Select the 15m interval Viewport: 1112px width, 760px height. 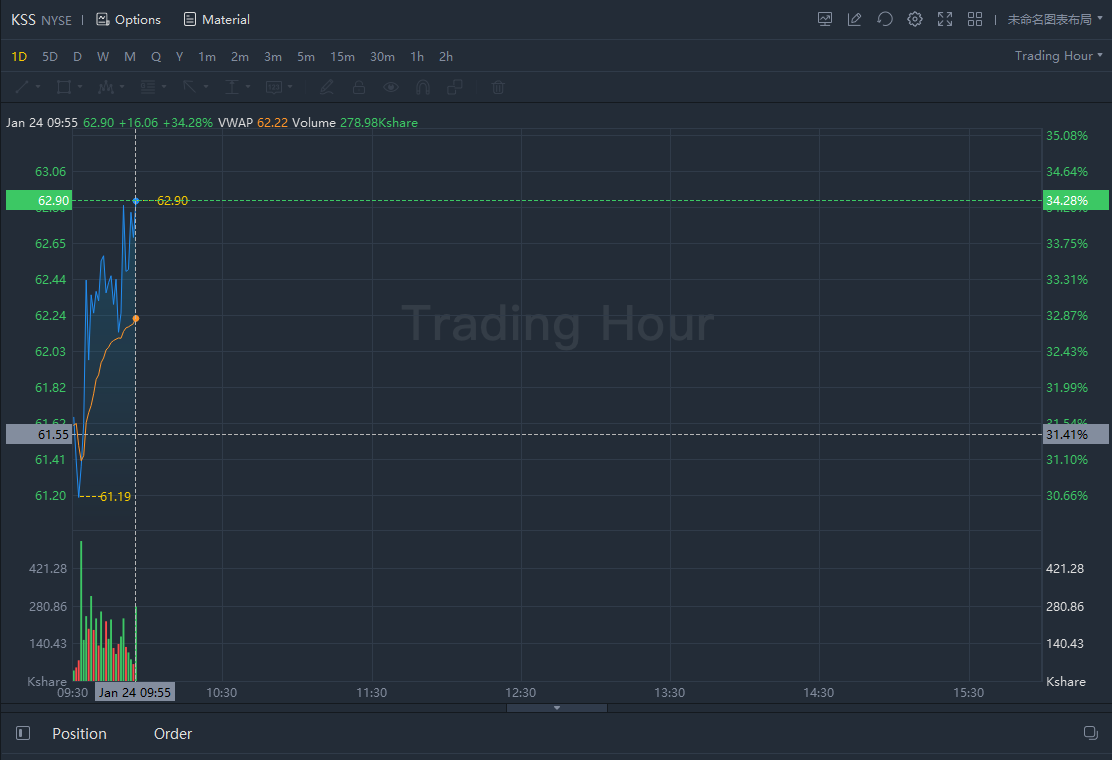coord(343,57)
